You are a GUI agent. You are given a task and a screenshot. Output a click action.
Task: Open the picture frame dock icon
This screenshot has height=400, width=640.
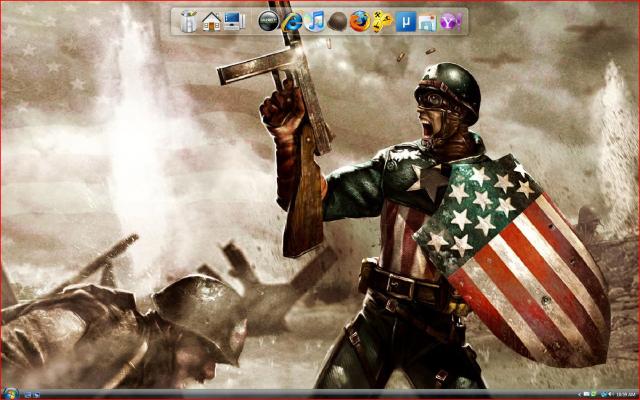427,23
